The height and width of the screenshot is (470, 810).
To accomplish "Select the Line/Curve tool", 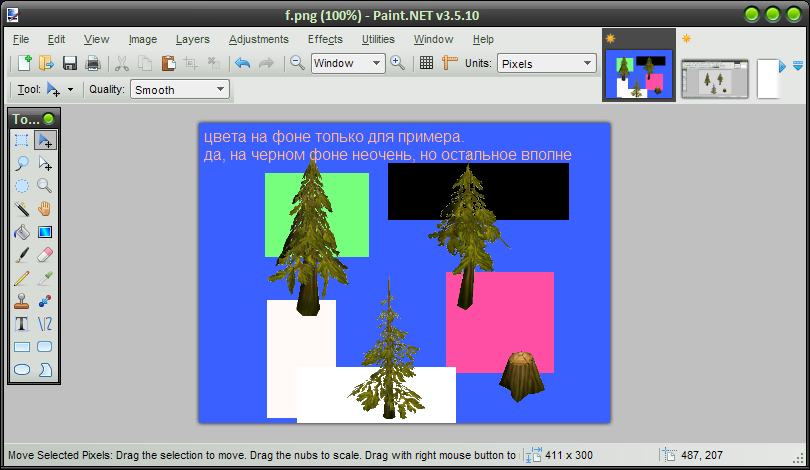I will click(x=45, y=324).
